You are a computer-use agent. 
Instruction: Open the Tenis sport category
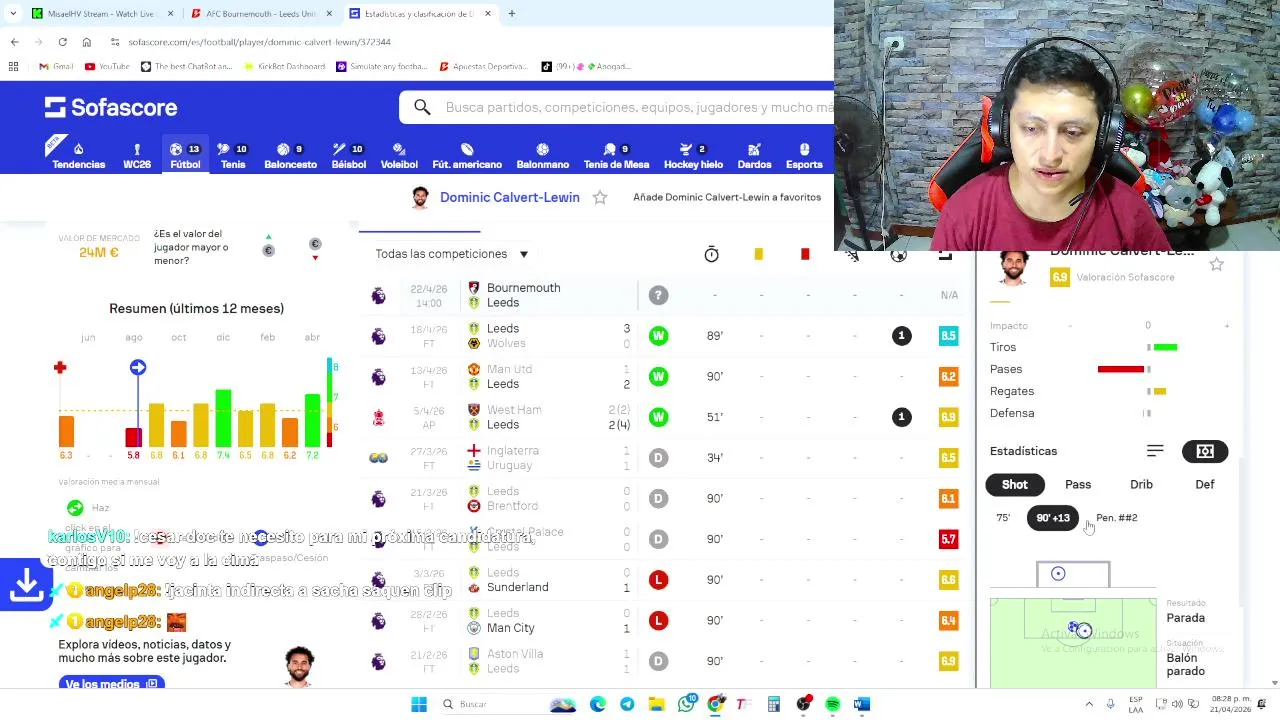(233, 156)
